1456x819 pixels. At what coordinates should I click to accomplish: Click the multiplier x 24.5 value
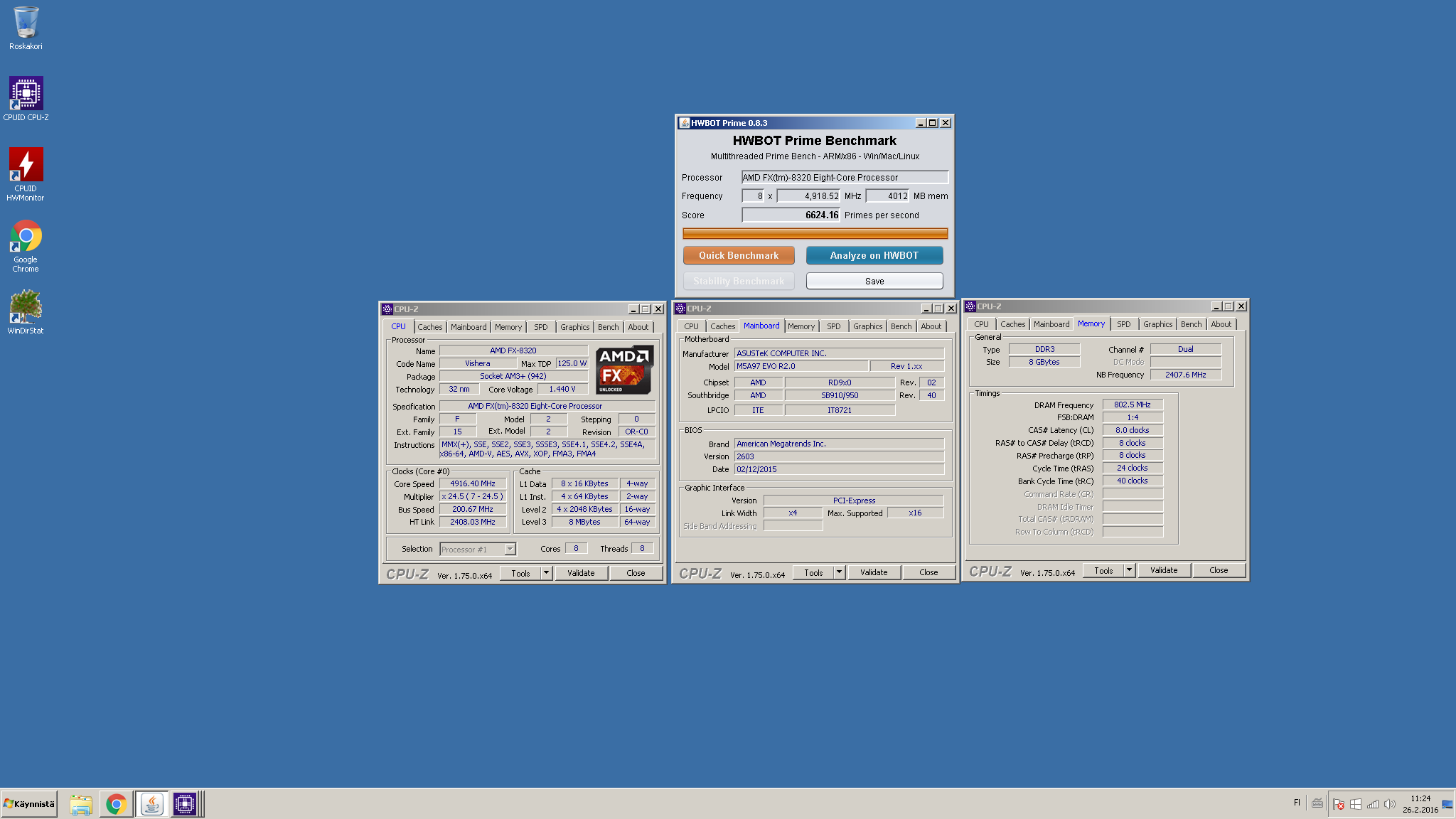pos(472,496)
